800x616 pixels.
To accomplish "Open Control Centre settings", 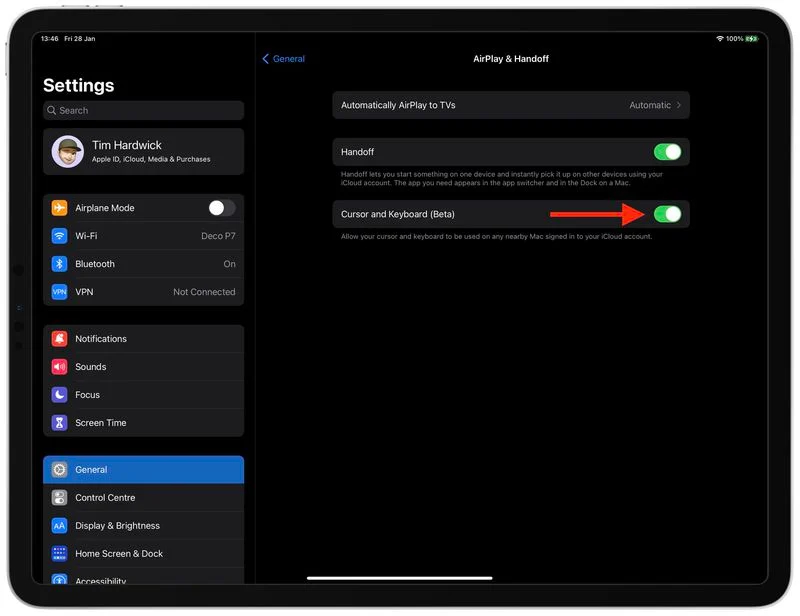I will point(143,498).
